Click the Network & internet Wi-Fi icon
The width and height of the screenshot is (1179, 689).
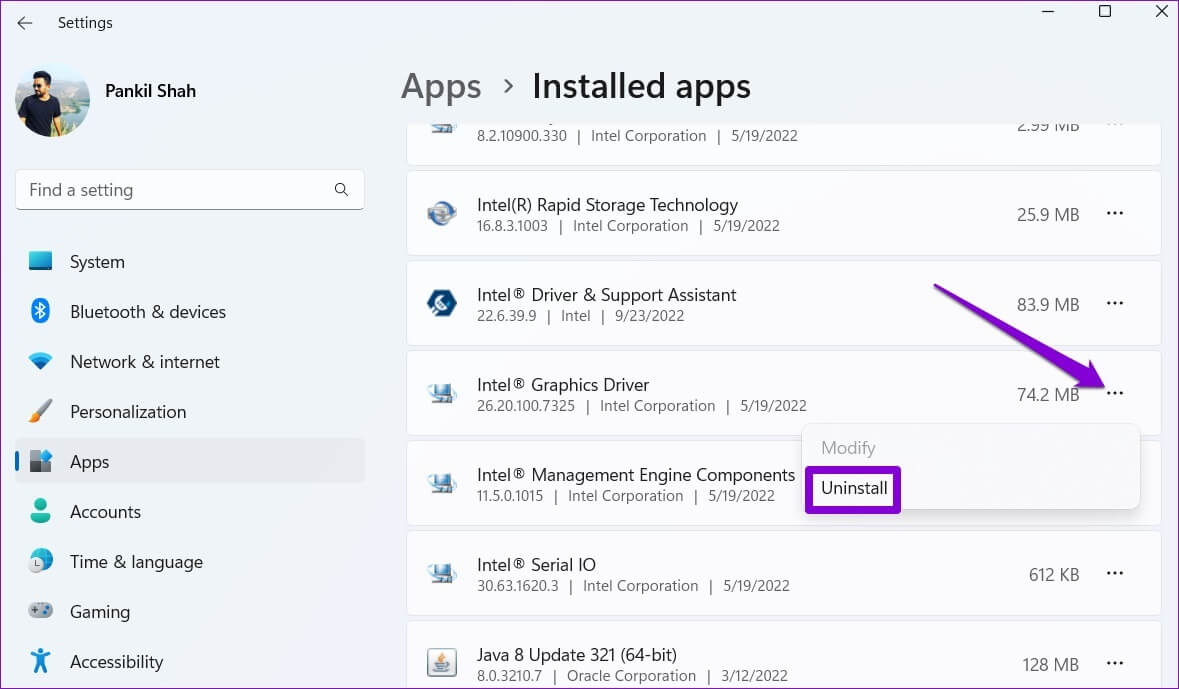[41, 361]
